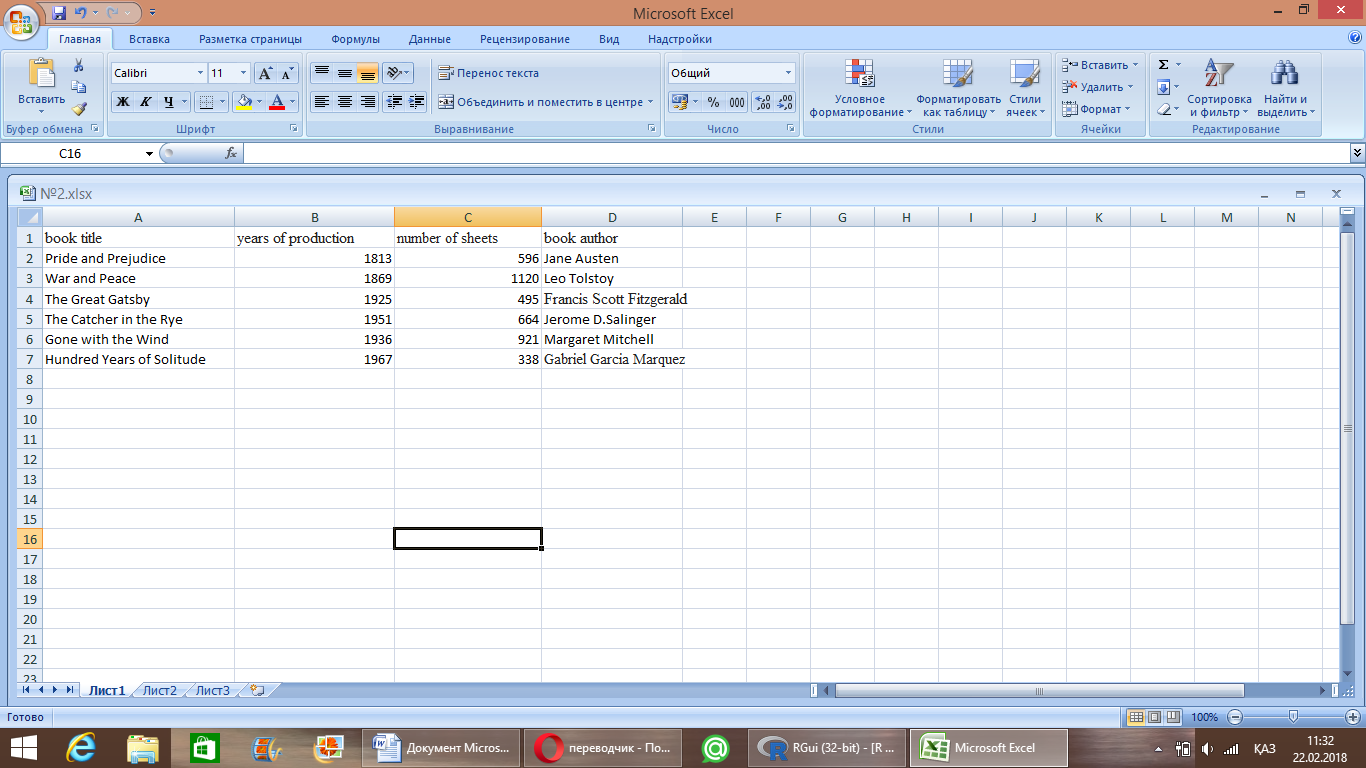The image size is (1366, 768).
Task: Apply the yellow fill color bucket
Action: (242, 101)
